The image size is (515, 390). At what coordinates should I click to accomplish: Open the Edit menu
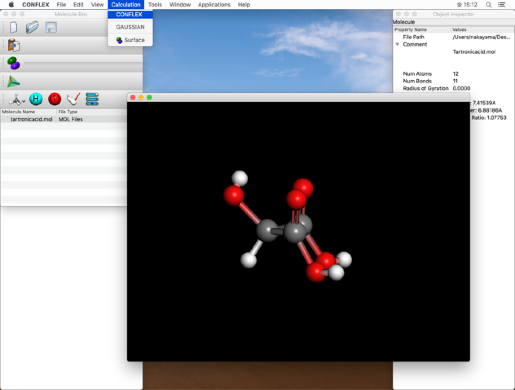point(78,5)
